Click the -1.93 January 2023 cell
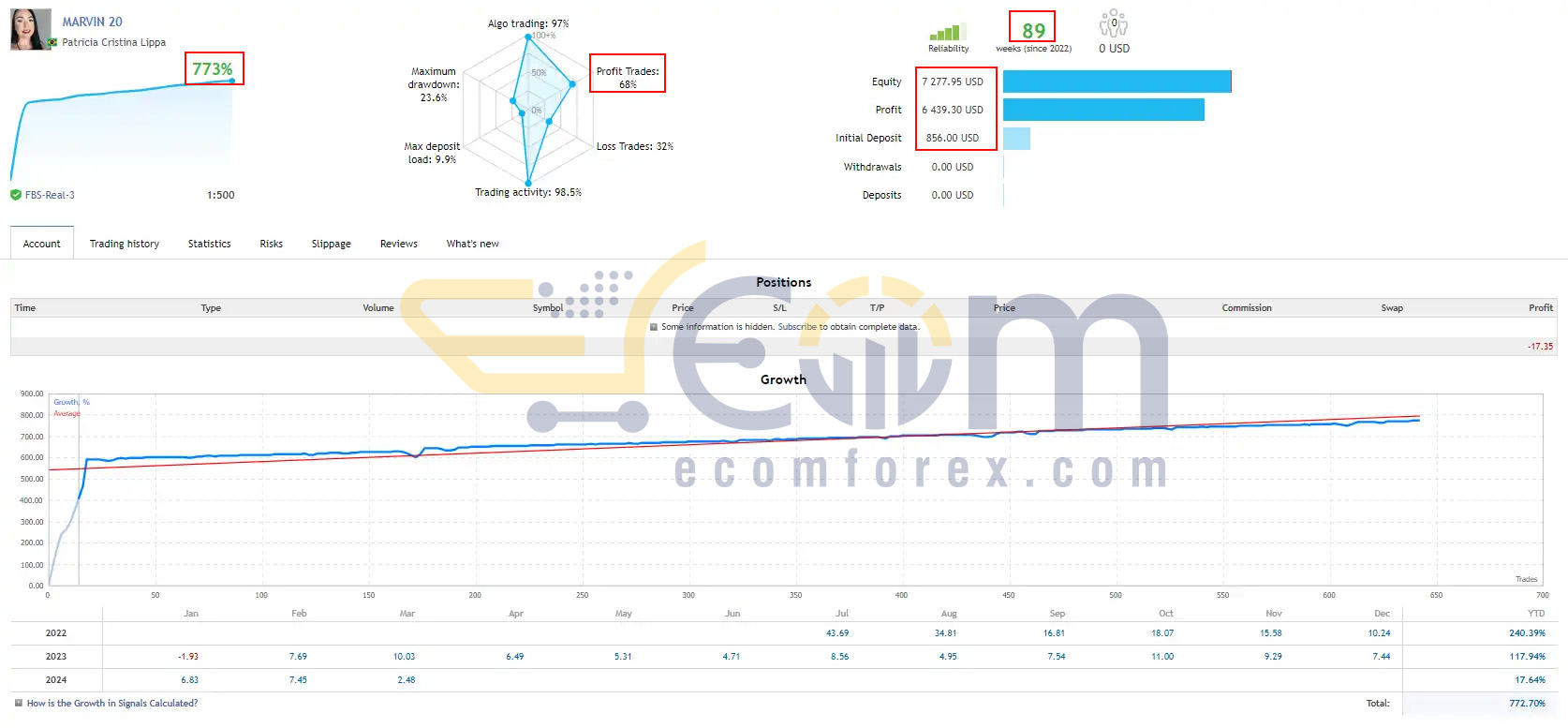Image resolution: width=1568 pixels, height=728 pixels. point(188,657)
